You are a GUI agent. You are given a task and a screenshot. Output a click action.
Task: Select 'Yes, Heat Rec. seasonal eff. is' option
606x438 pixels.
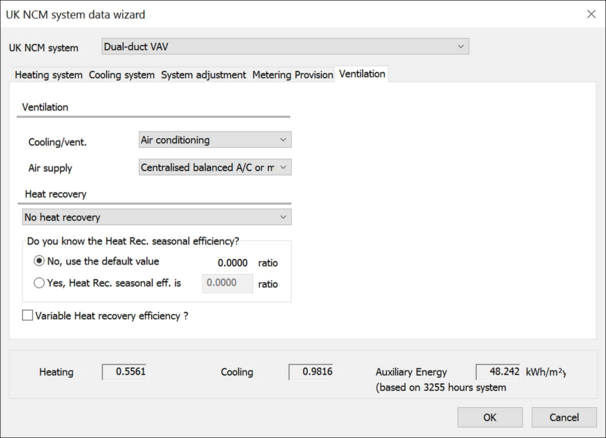[40, 283]
